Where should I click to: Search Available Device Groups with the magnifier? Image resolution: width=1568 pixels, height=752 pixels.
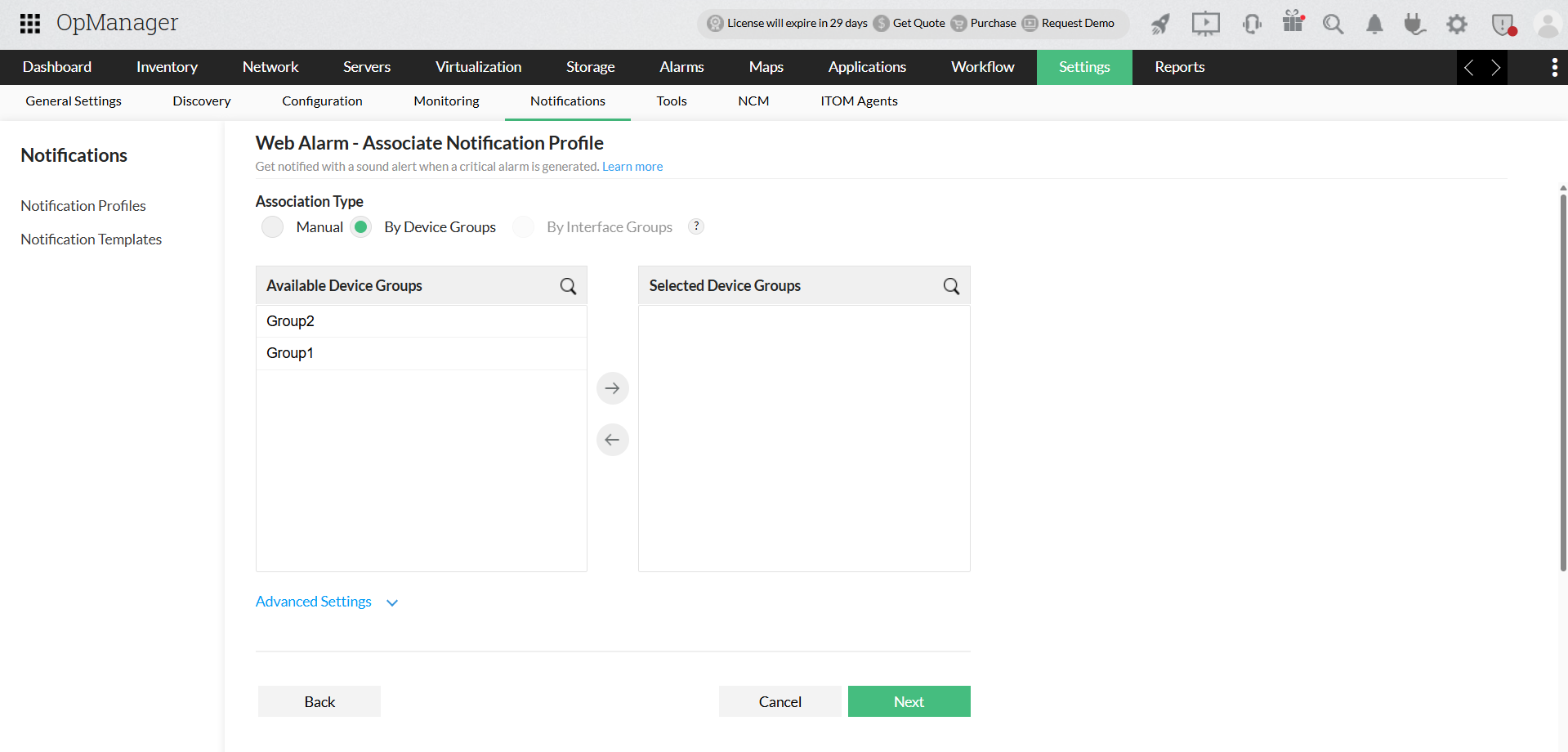[x=568, y=286]
